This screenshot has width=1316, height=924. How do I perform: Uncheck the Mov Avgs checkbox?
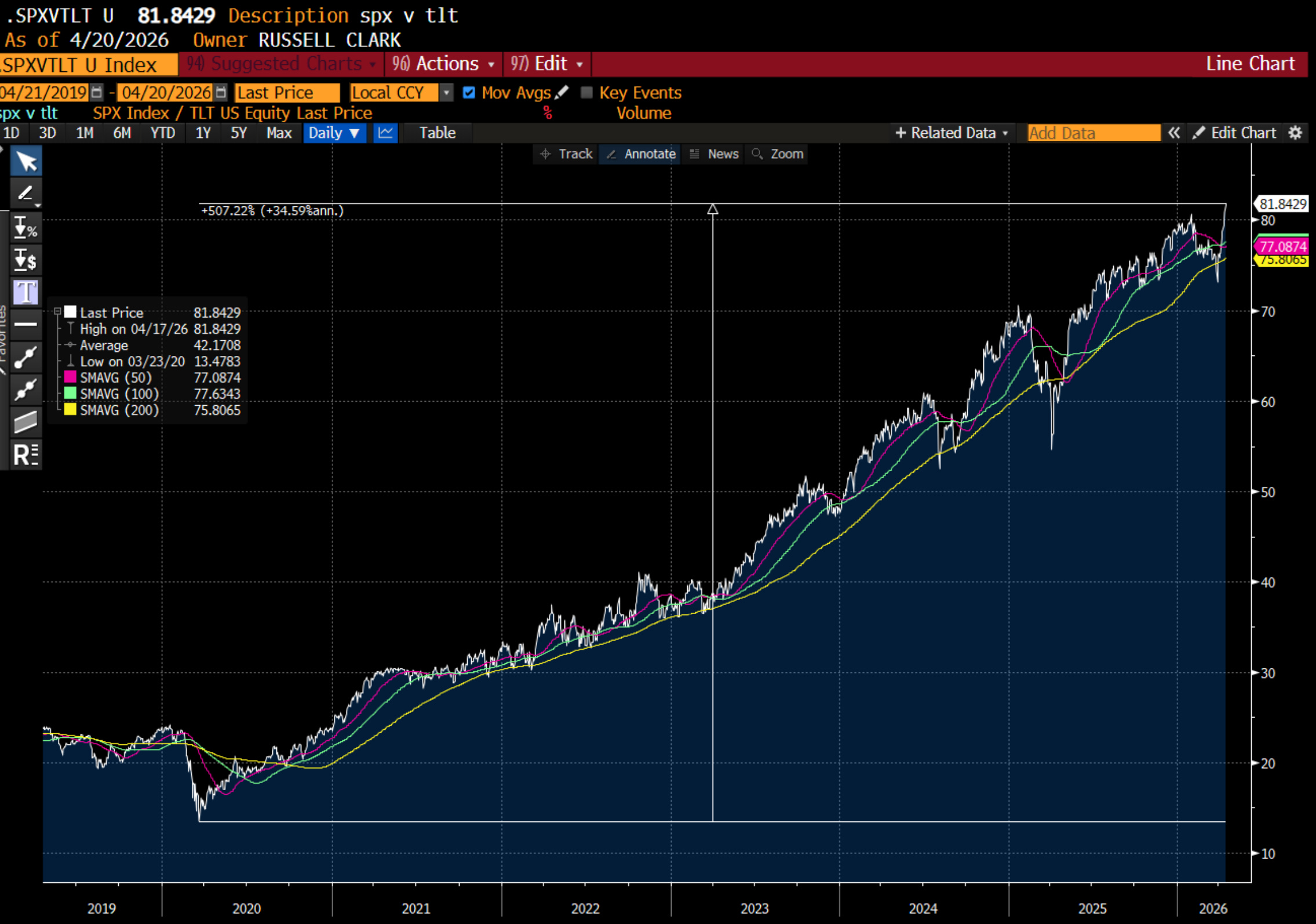click(x=469, y=93)
